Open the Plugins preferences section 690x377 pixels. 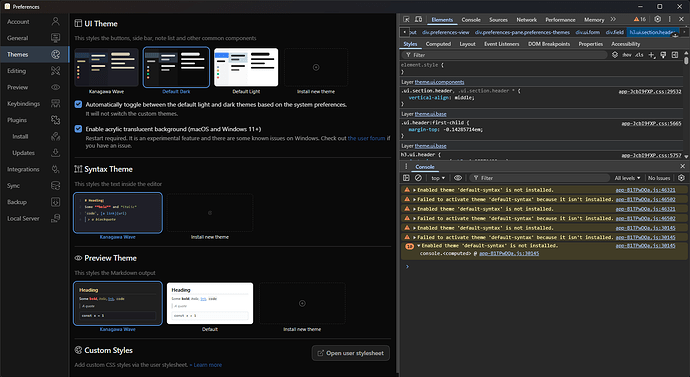34,120
